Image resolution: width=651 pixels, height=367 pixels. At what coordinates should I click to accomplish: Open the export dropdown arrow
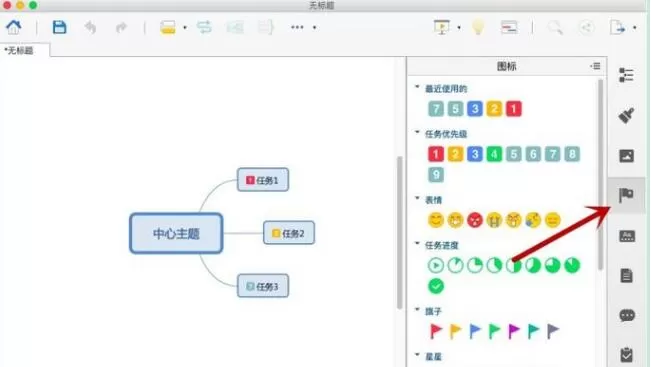[634, 28]
